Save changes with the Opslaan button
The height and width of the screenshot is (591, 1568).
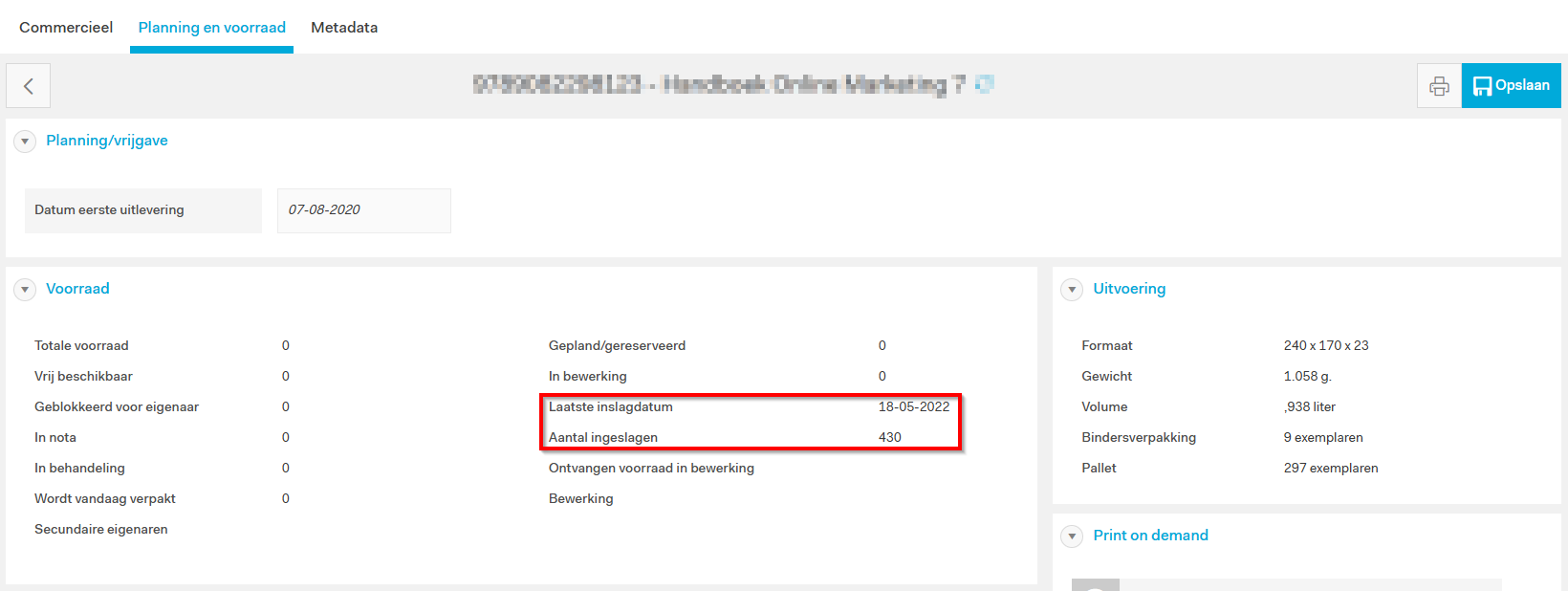coord(1511,86)
